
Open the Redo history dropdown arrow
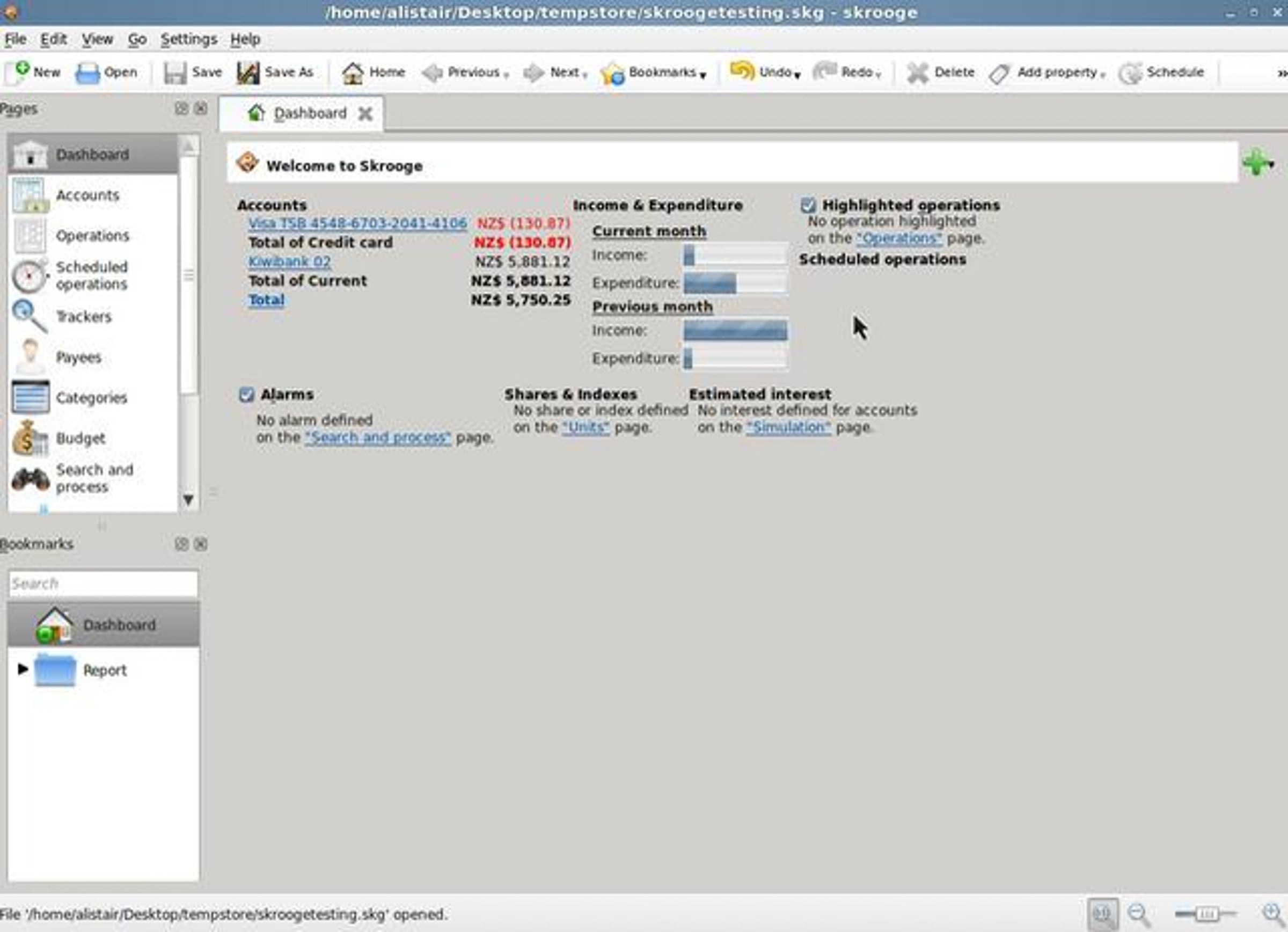tap(879, 75)
